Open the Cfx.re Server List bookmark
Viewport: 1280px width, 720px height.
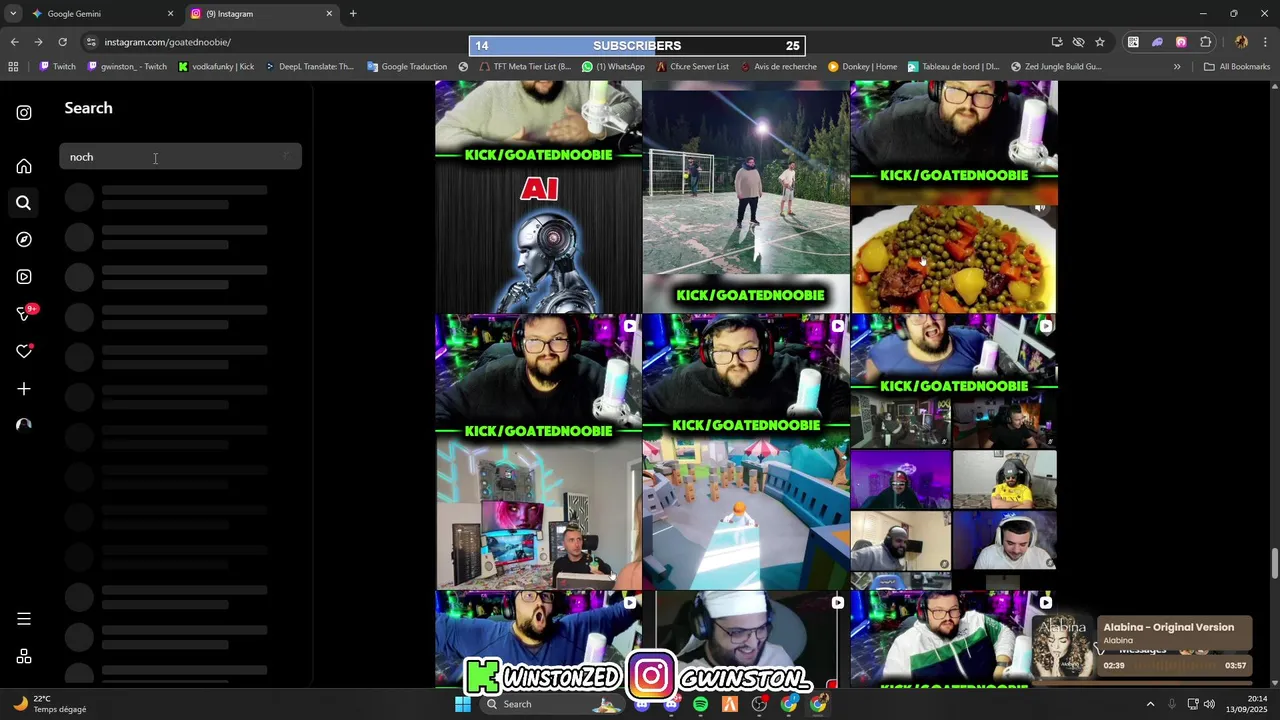pos(692,67)
